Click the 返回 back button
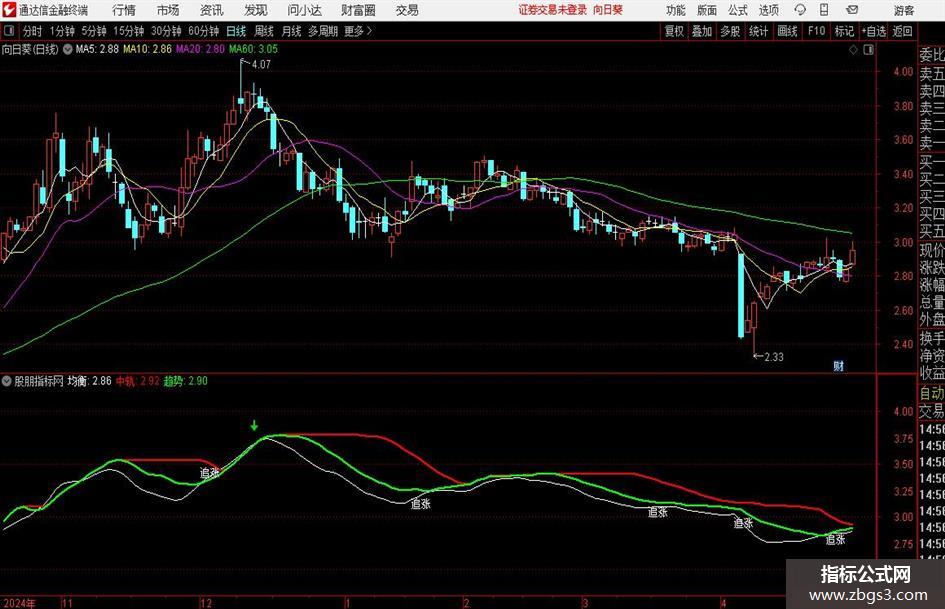 (902, 31)
